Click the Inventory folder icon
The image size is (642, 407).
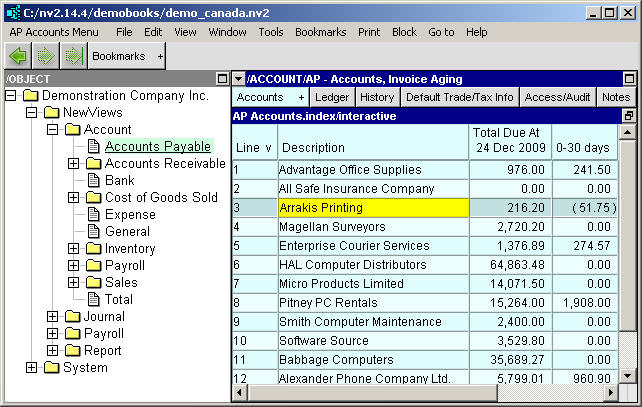tap(94, 249)
